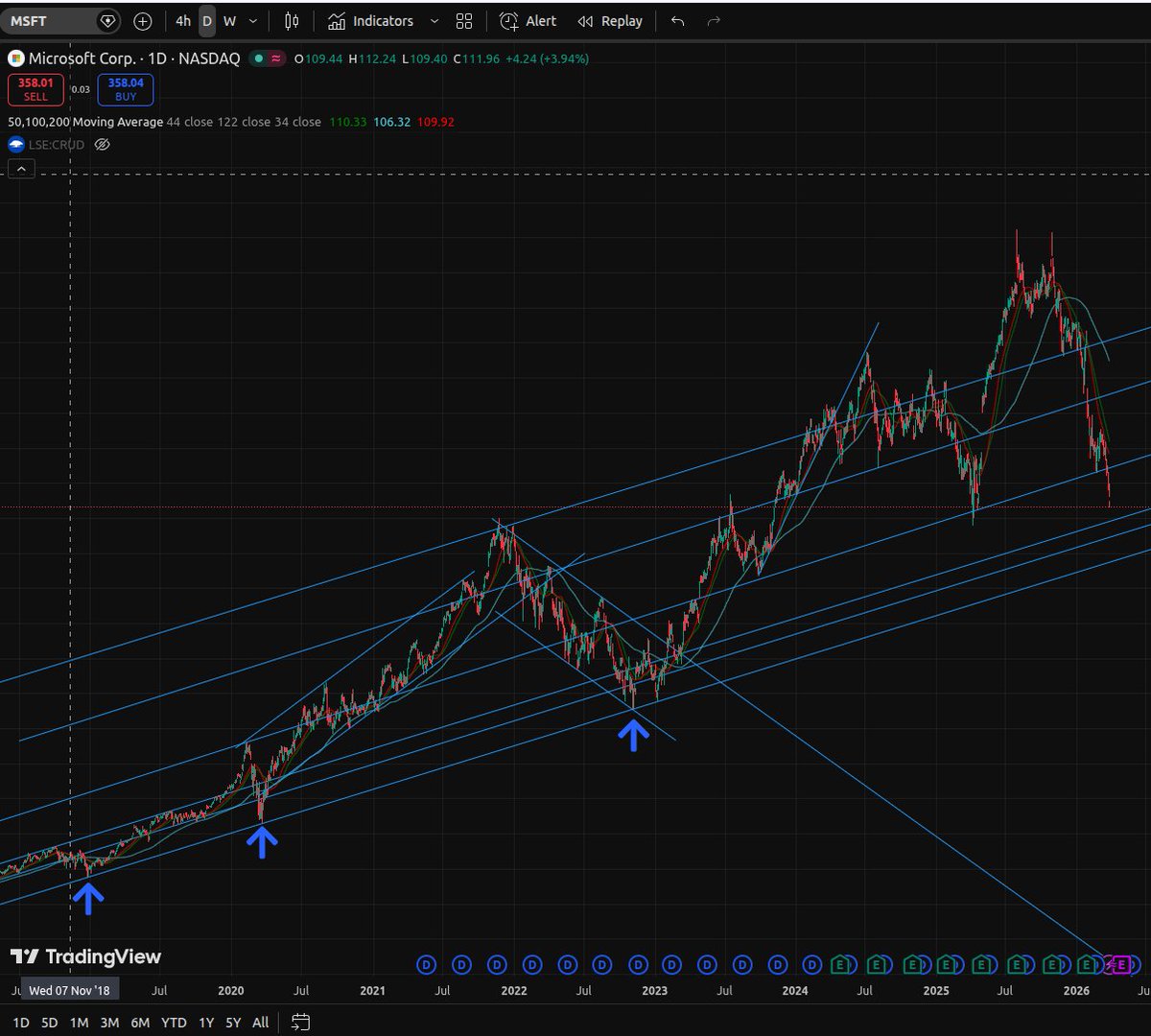The height and width of the screenshot is (1036, 1151).
Task: Expand the arrow next to Indicators
Action: coord(435,21)
